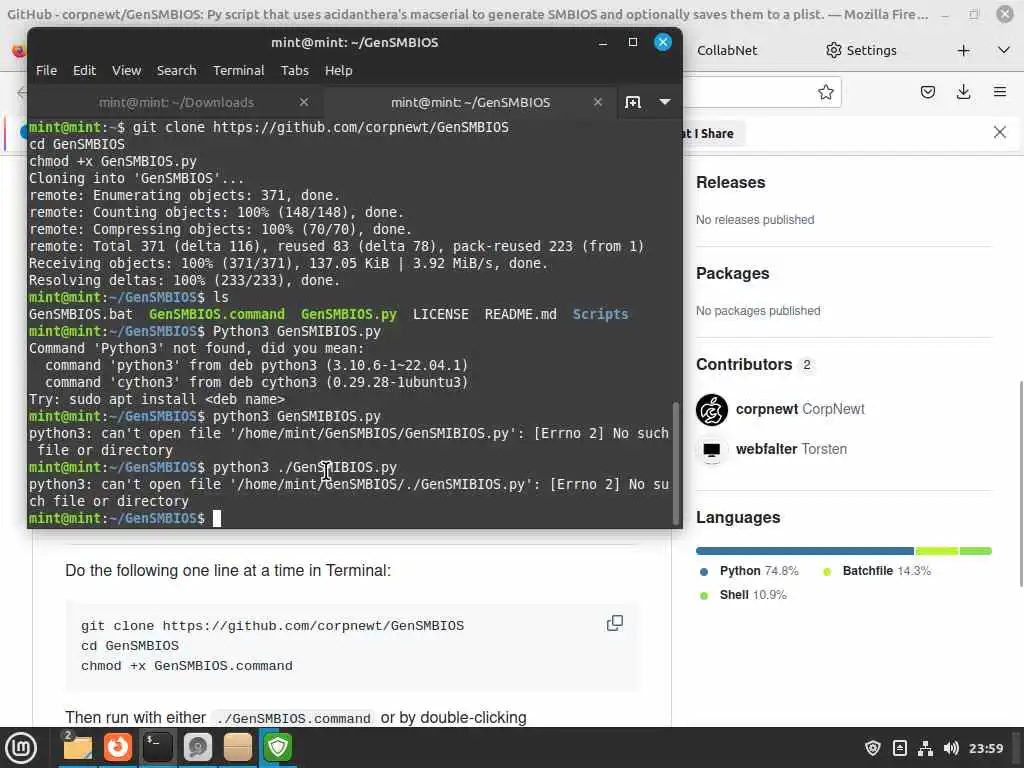Open the View menu in terminal
The image size is (1024, 768).
126,71
